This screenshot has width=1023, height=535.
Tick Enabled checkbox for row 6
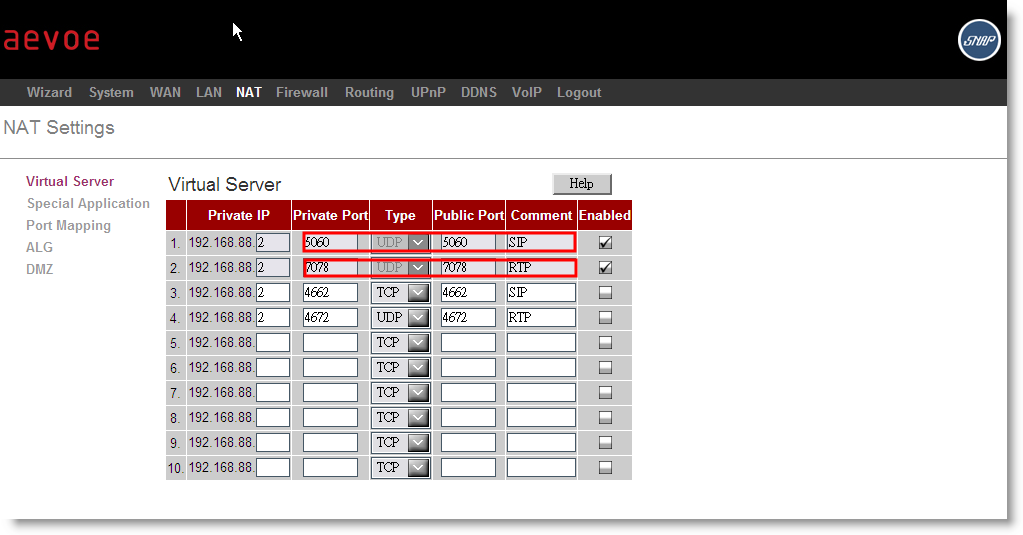(605, 368)
